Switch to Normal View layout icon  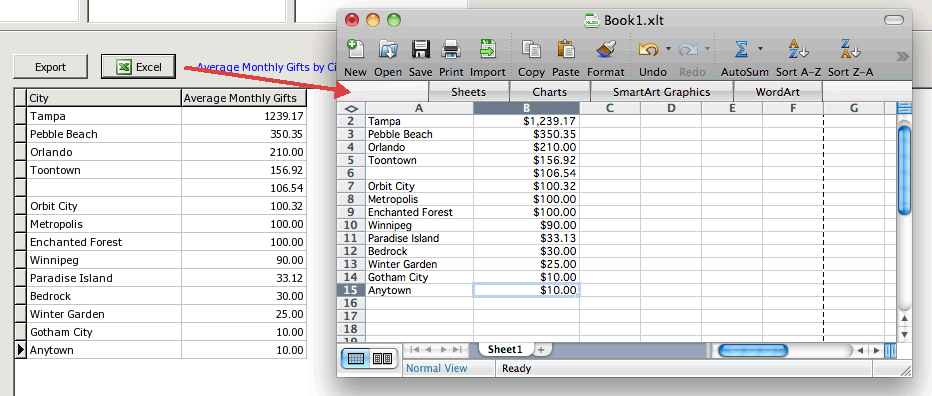pyautogui.click(x=355, y=359)
